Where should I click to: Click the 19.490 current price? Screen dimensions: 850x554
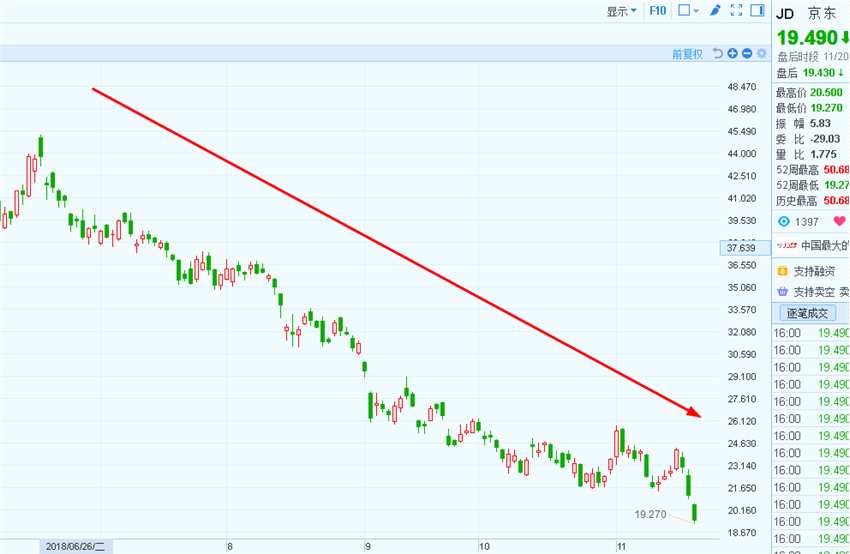click(x=808, y=37)
